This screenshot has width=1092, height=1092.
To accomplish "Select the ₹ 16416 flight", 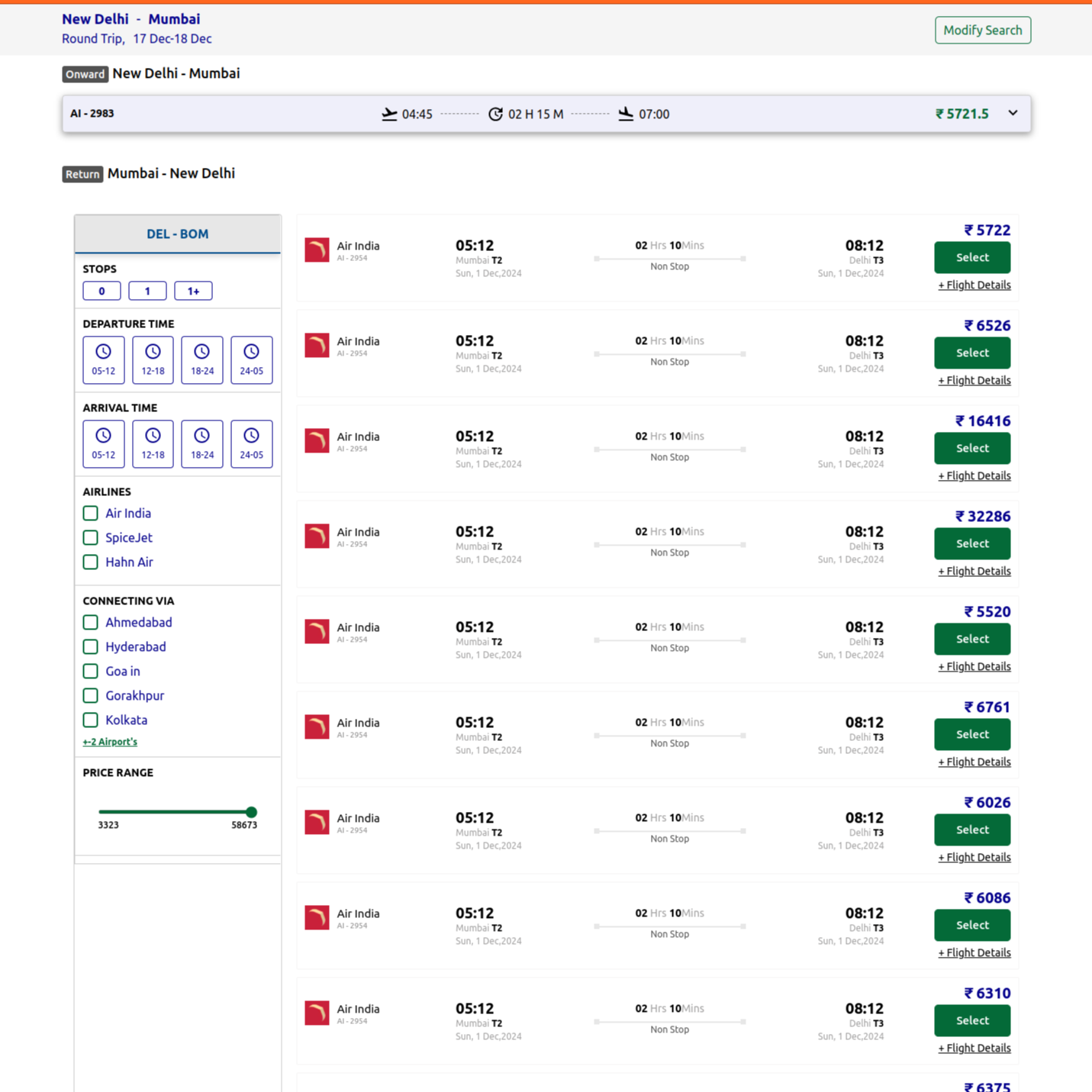I will pos(972,449).
